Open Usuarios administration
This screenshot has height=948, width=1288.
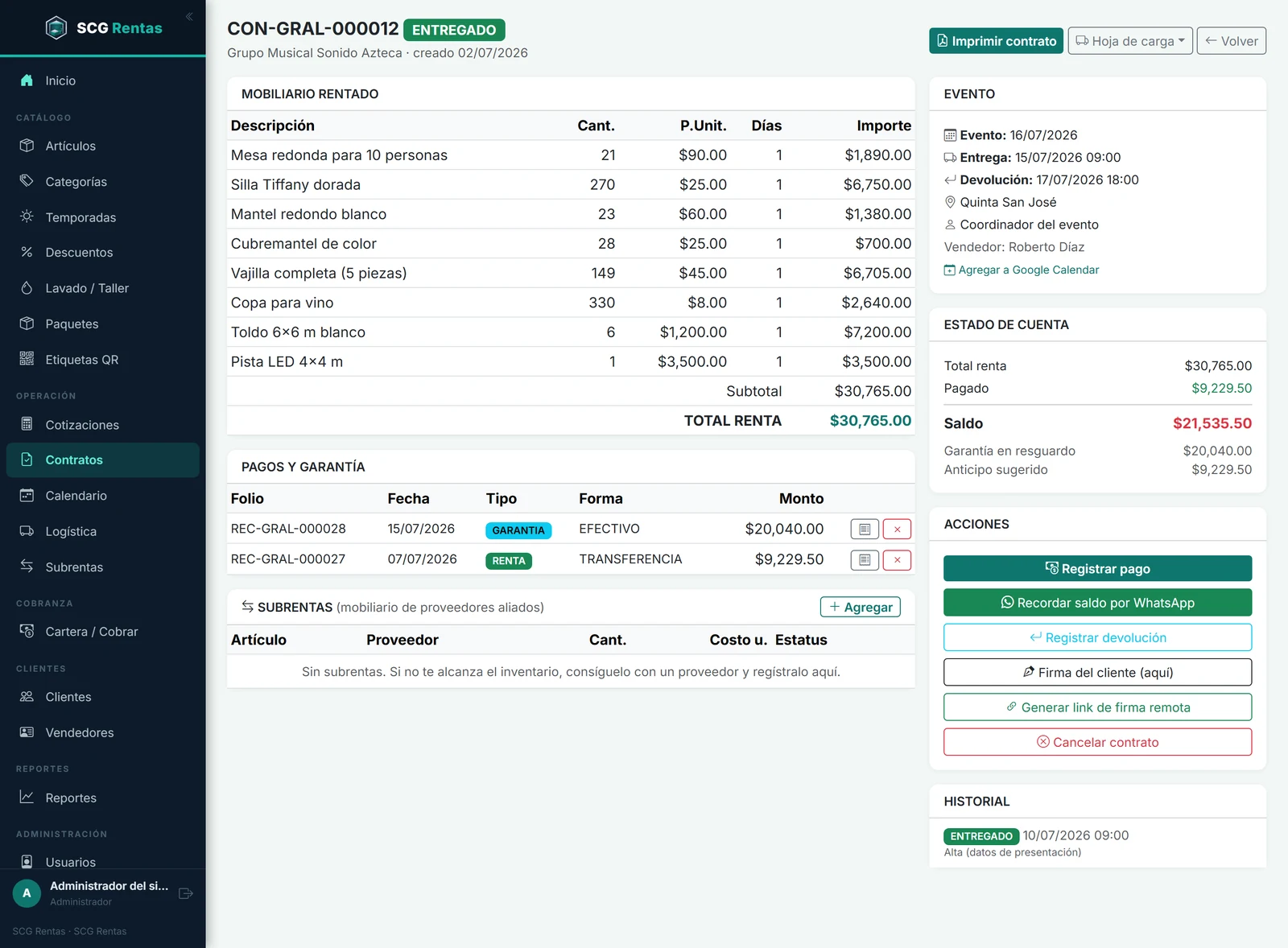tap(103, 862)
